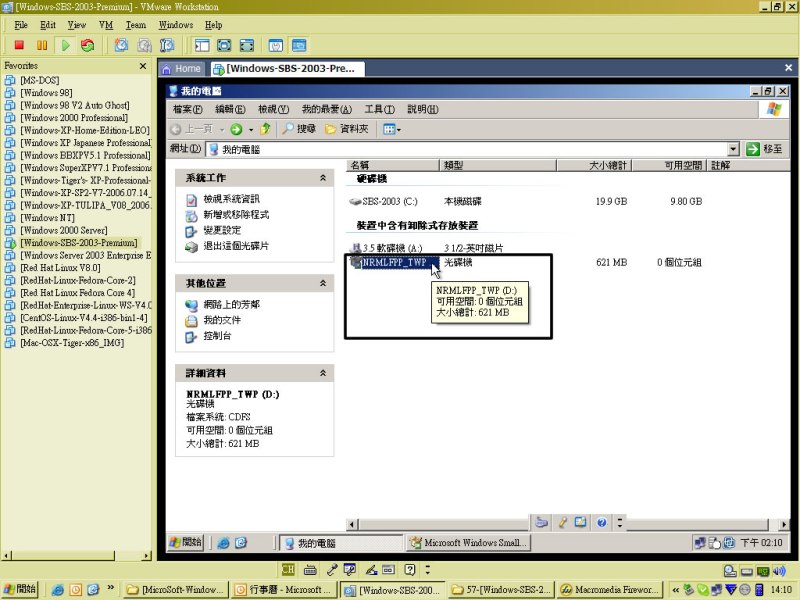
Task: Expand the address bar dropdown
Action: (x=733, y=149)
